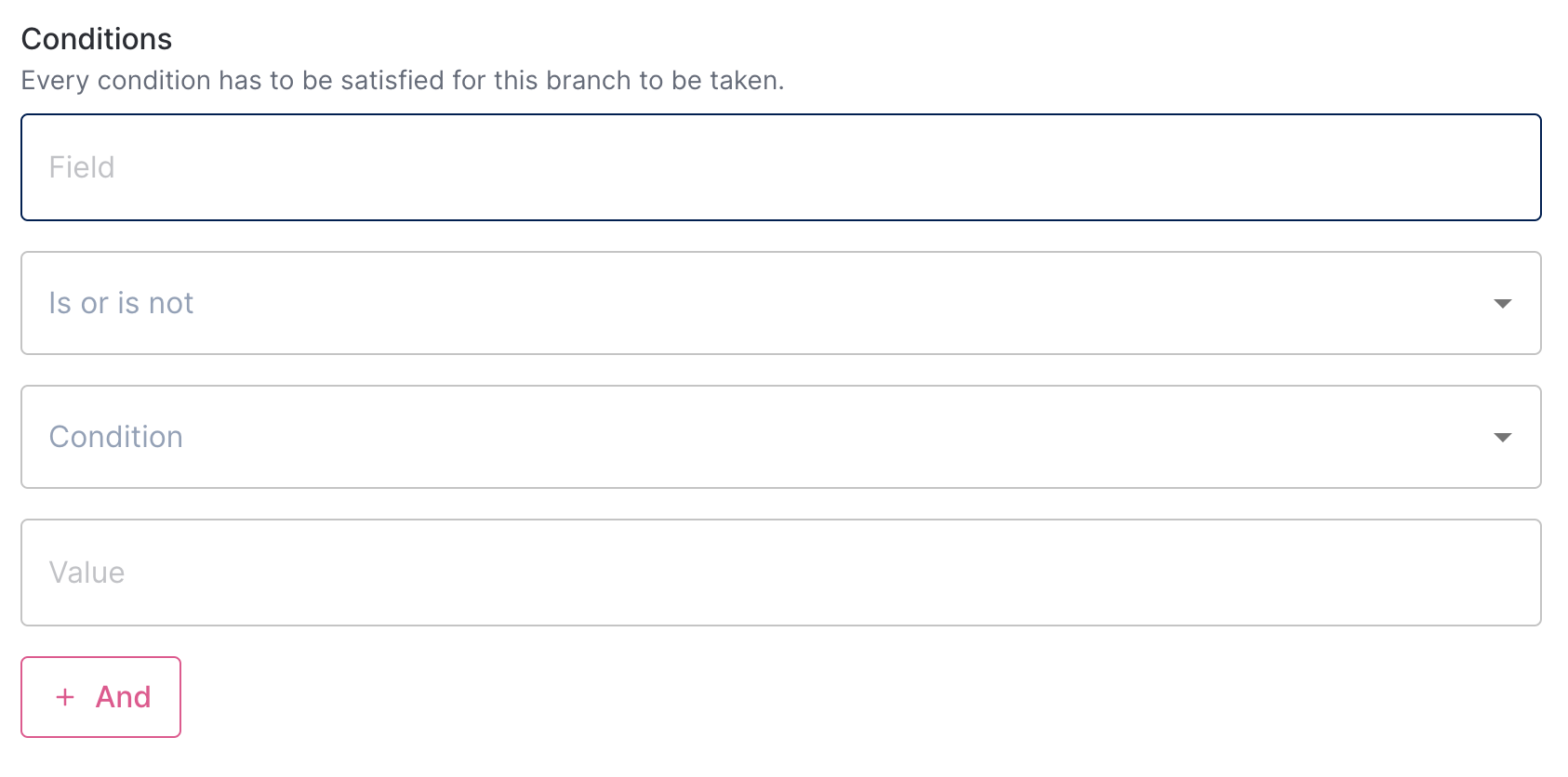
Task: Click the Field placeholder text
Action: [x=82, y=167]
